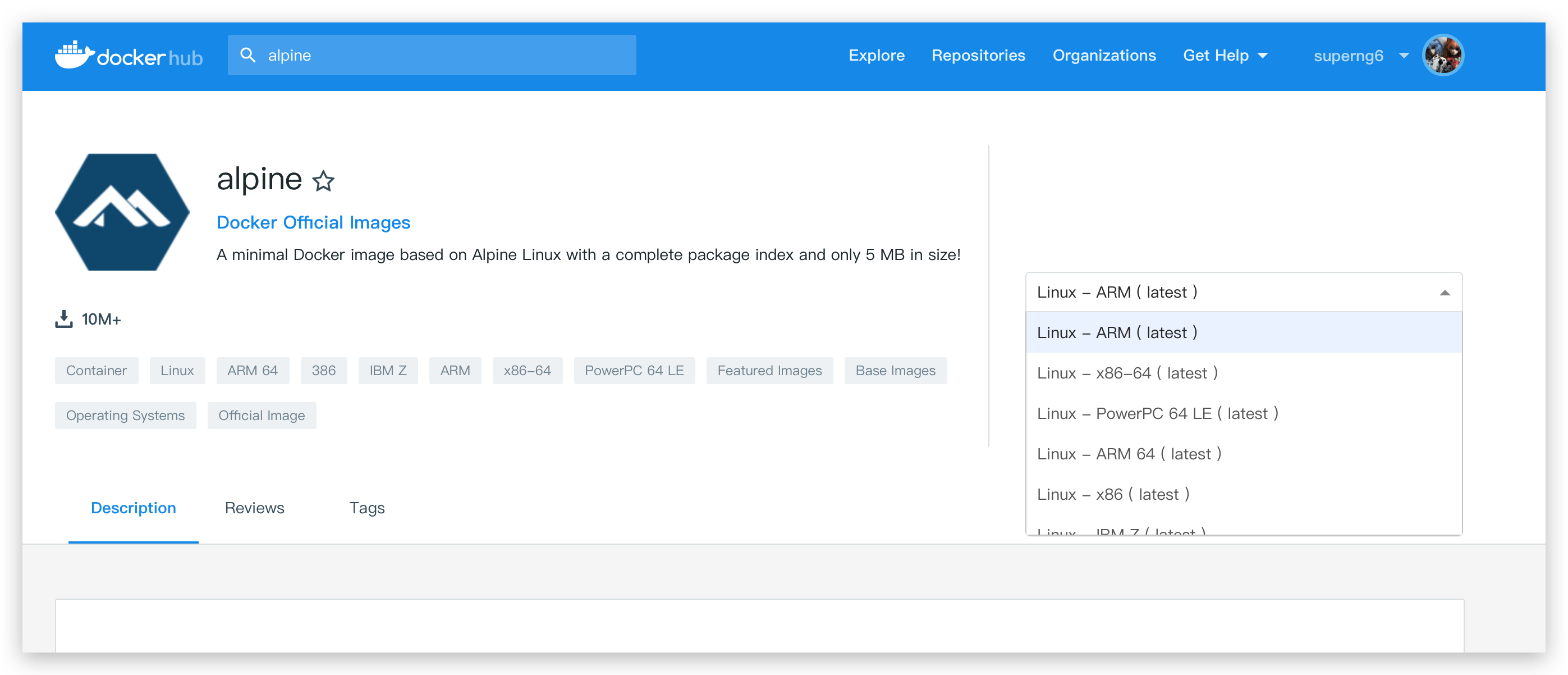Image resolution: width=1568 pixels, height=675 pixels.
Task: Focus the alpine search field
Action: pyautogui.click(x=432, y=55)
